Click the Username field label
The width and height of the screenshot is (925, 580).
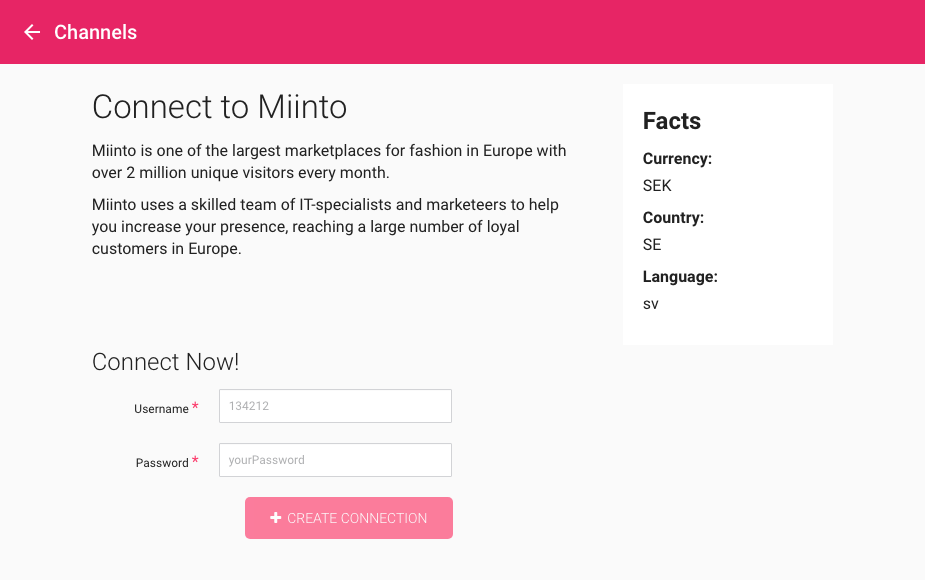[161, 409]
